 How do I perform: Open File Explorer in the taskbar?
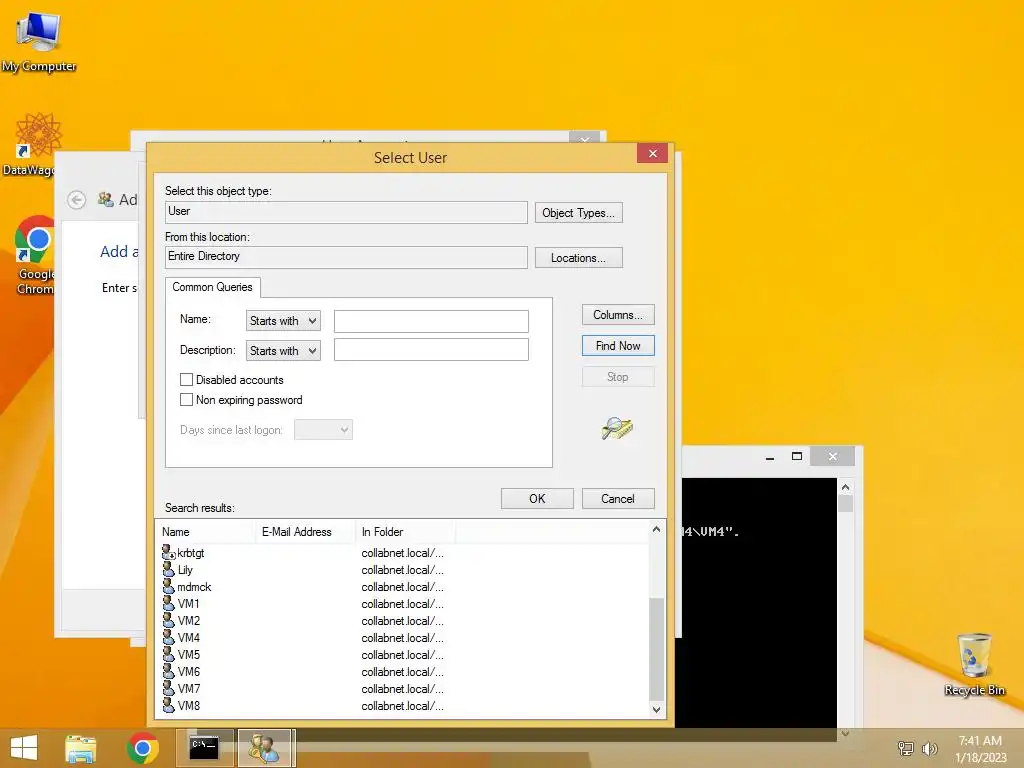(80, 748)
